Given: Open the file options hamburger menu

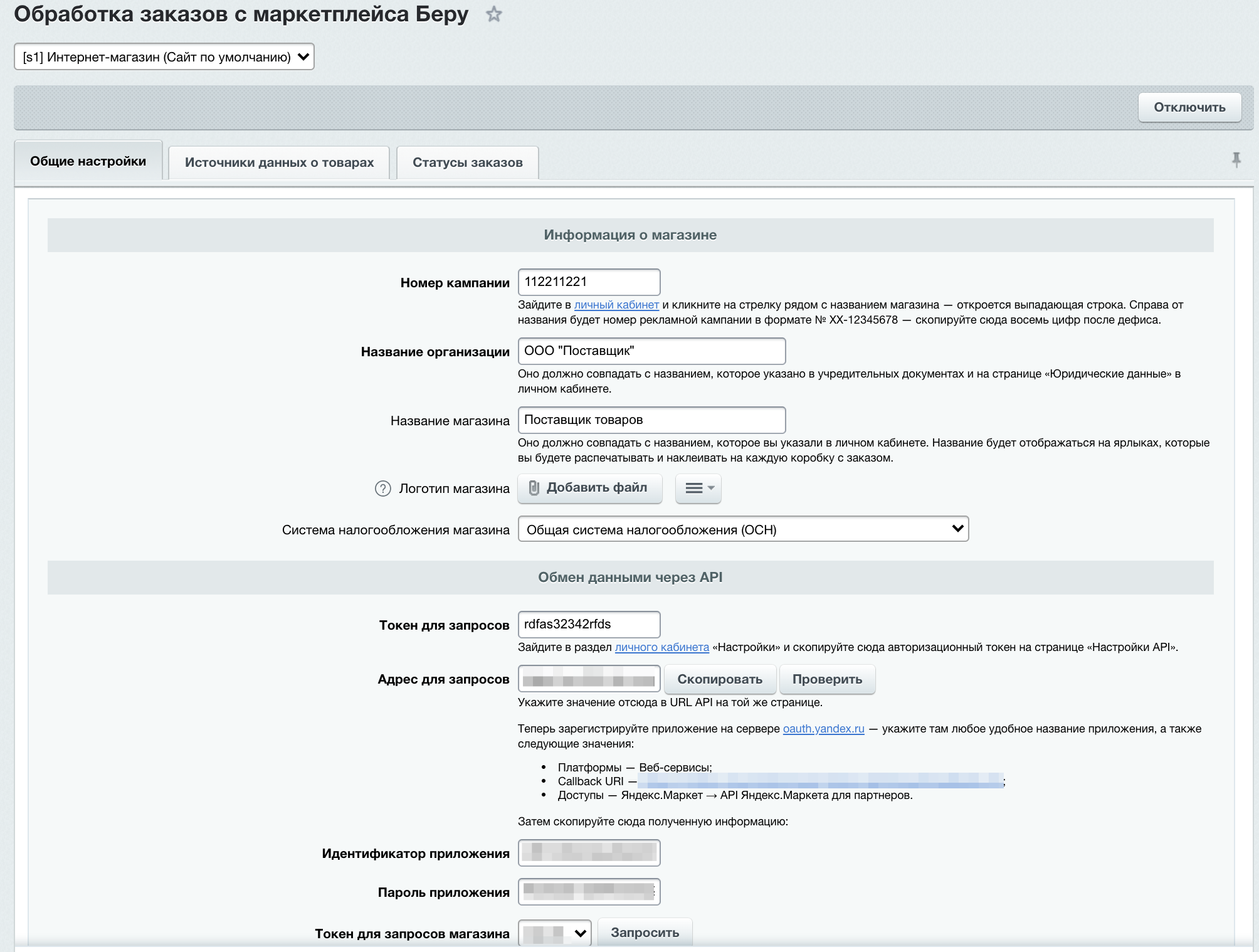Looking at the screenshot, I should pos(698,489).
